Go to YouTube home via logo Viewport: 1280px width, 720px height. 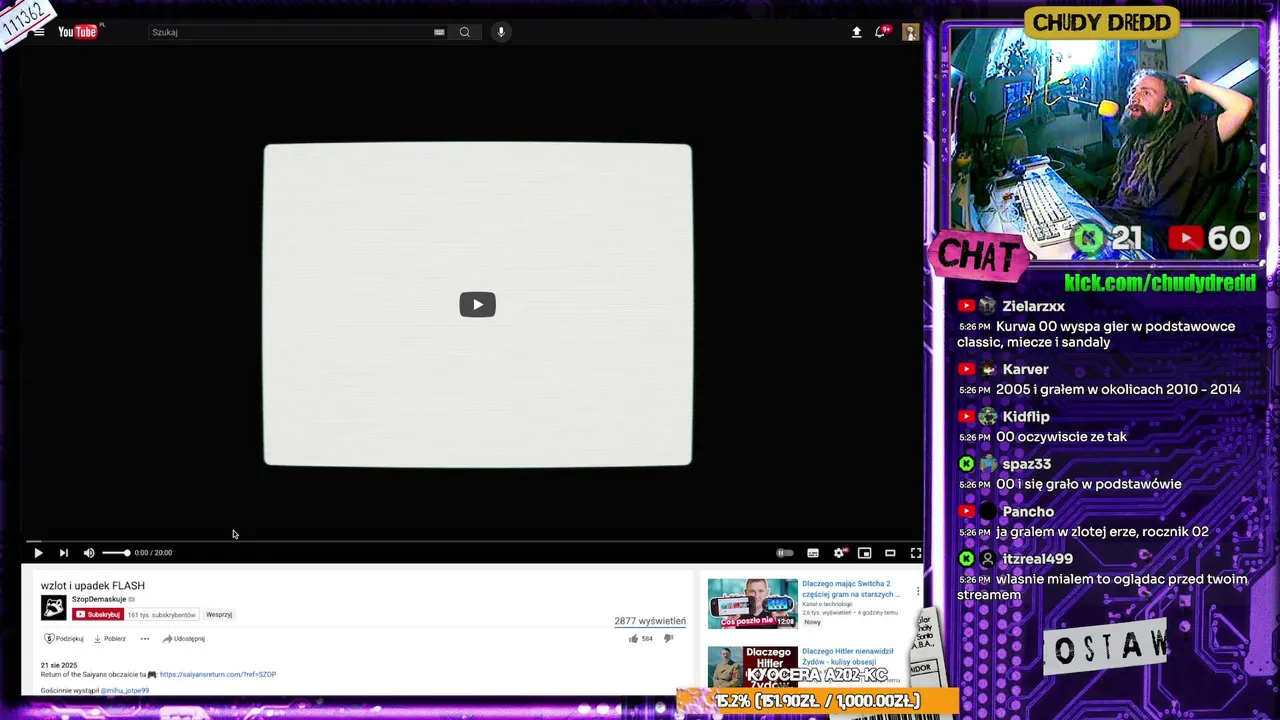[x=78, y=32]
